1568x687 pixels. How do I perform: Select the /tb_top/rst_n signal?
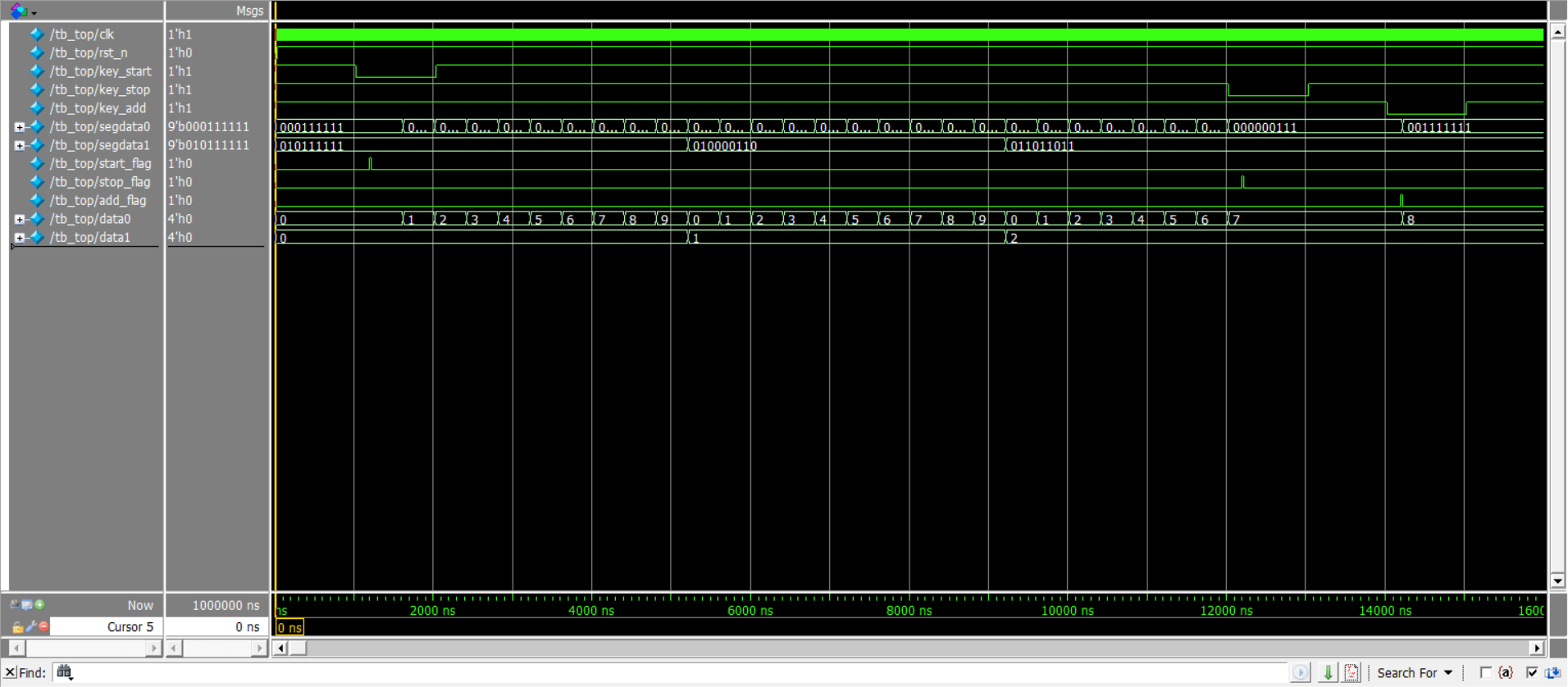point(89,52)
